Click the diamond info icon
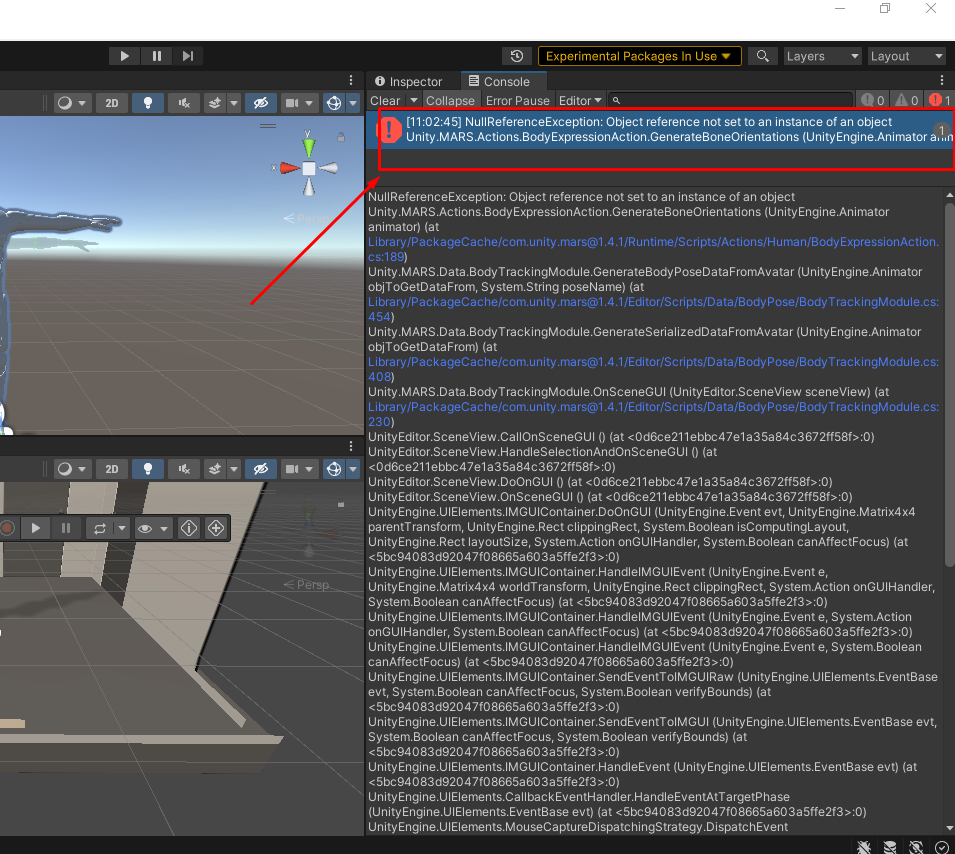This screenshot has width=955, height=854. [x=189, y=528]
